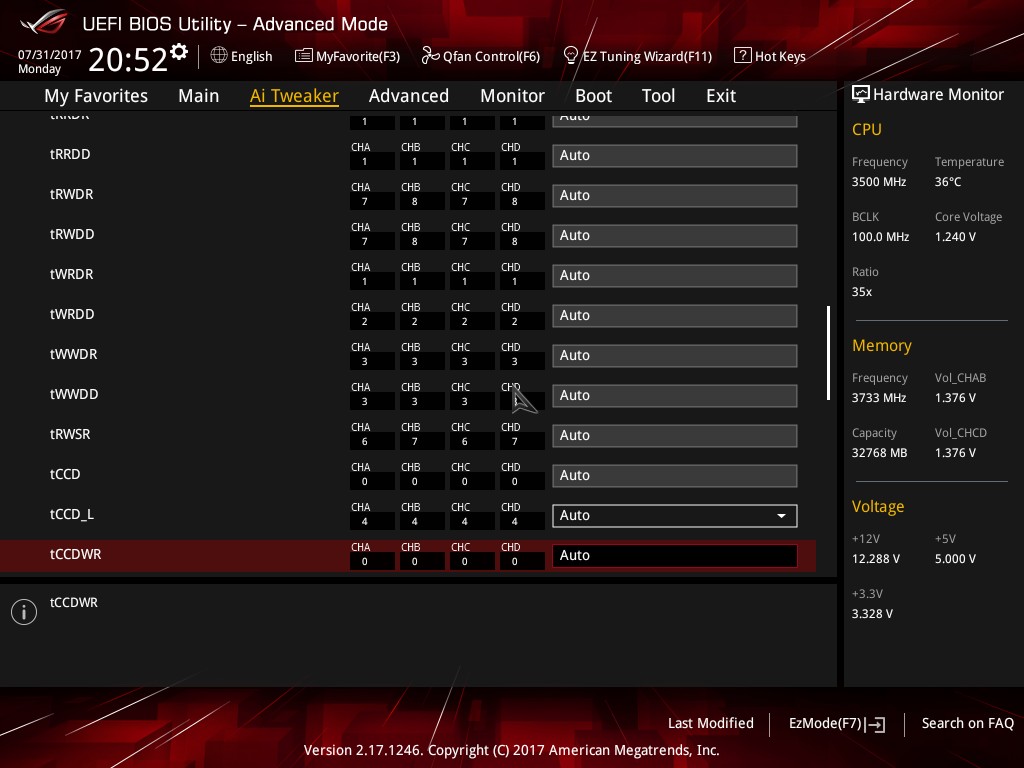
Task: Click the CPU frequency 3500 MHz value
Action: pos(879,182)
